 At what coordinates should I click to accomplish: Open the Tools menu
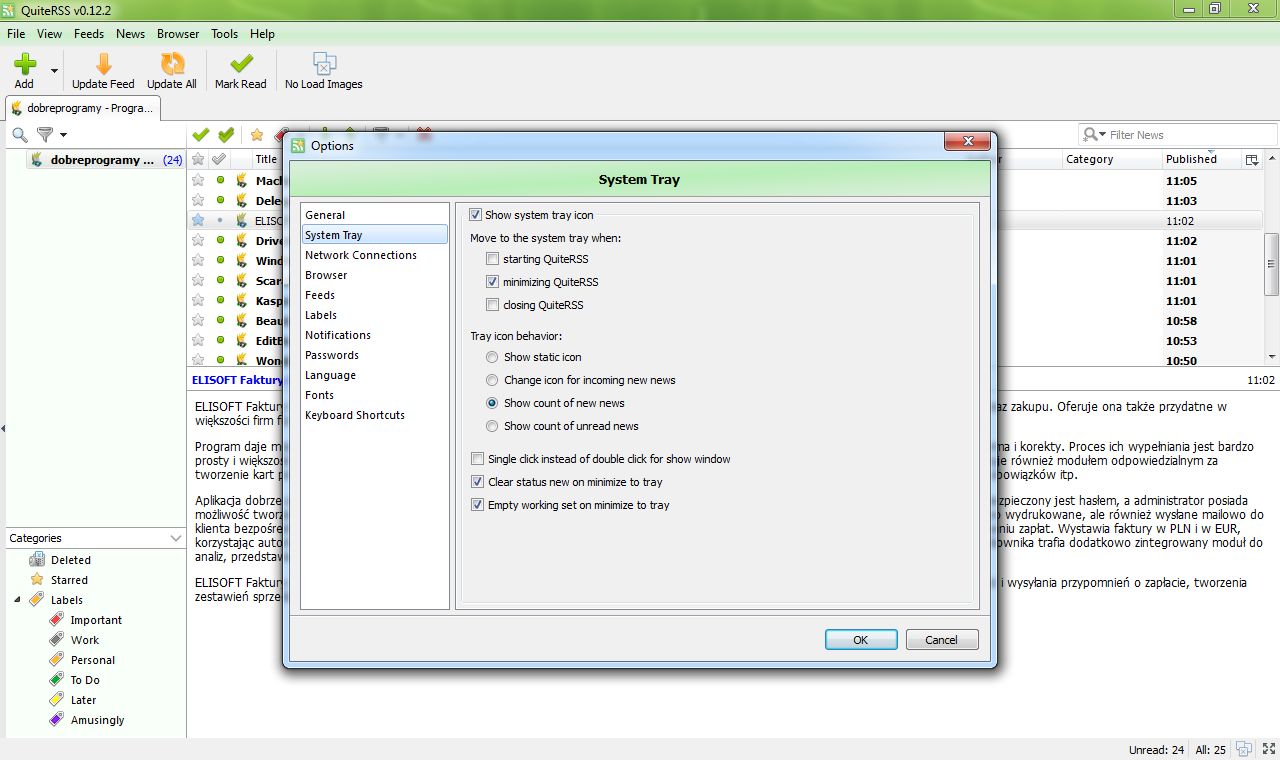pos(224,33)
